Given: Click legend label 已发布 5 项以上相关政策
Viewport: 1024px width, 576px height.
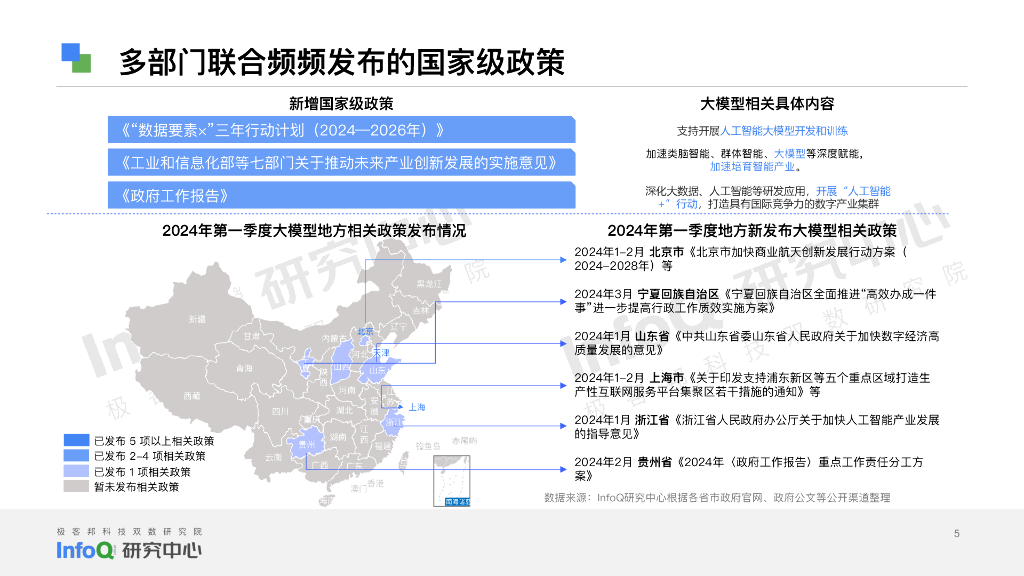Looking at the screenshot, I should [x=154, y=441].
